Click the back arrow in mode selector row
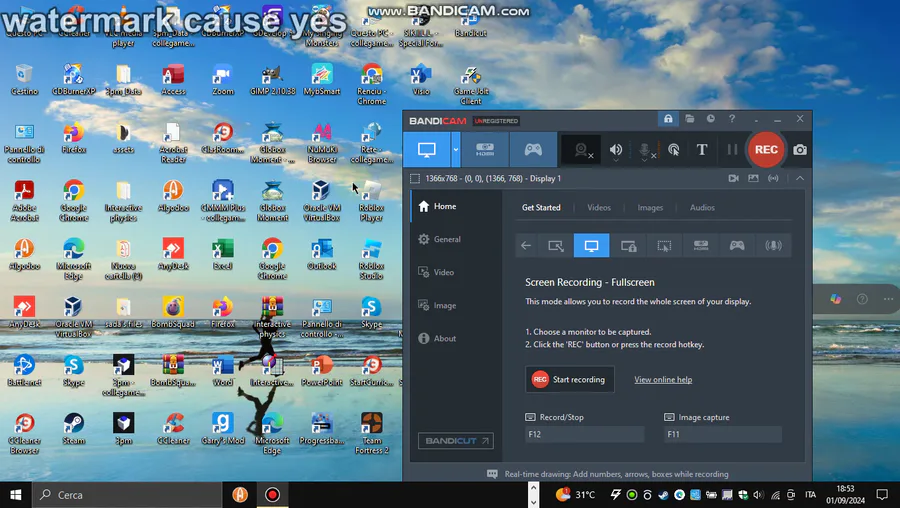 [x=526, y=246]
